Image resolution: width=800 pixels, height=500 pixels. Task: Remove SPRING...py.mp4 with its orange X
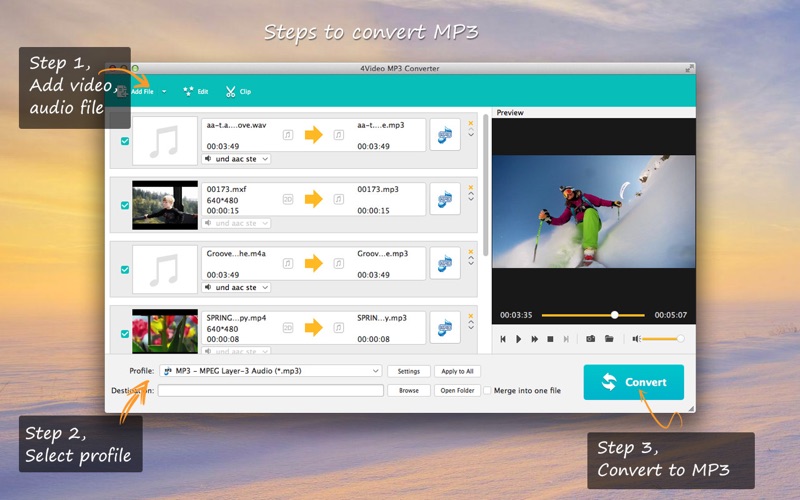(x=471, y=316)
